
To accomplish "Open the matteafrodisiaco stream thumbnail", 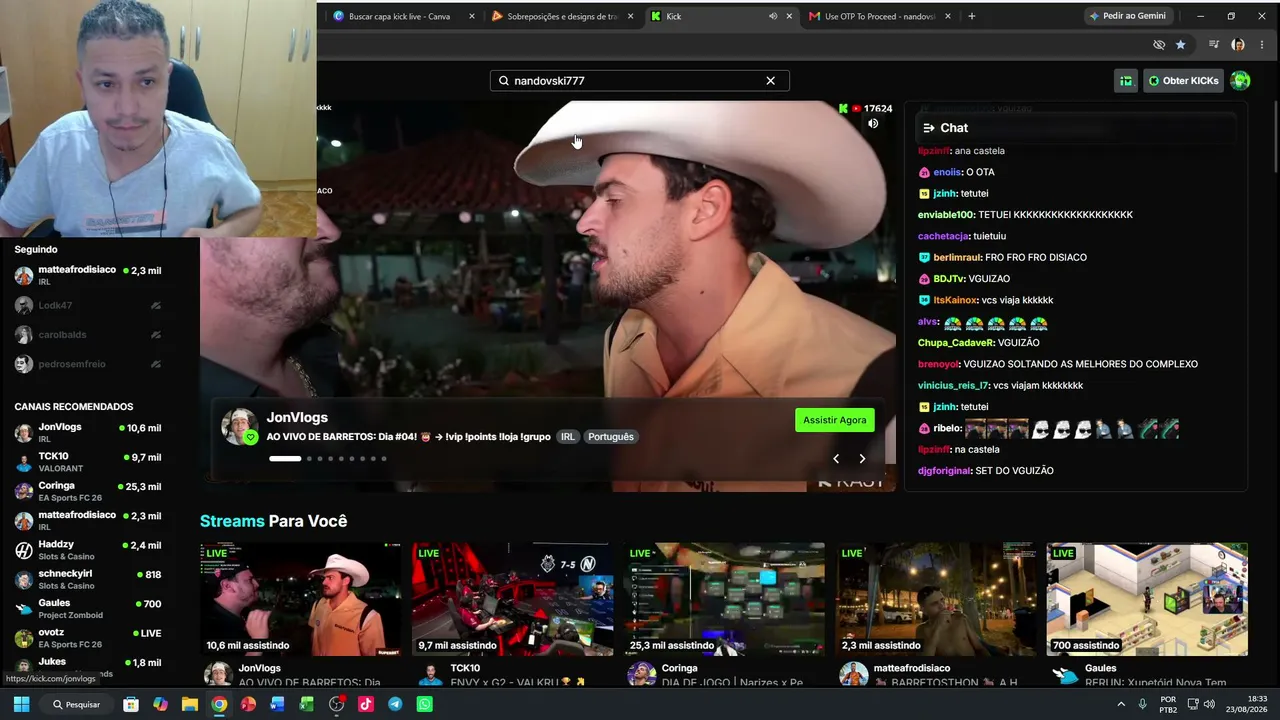I will click(x=936, y=599).
